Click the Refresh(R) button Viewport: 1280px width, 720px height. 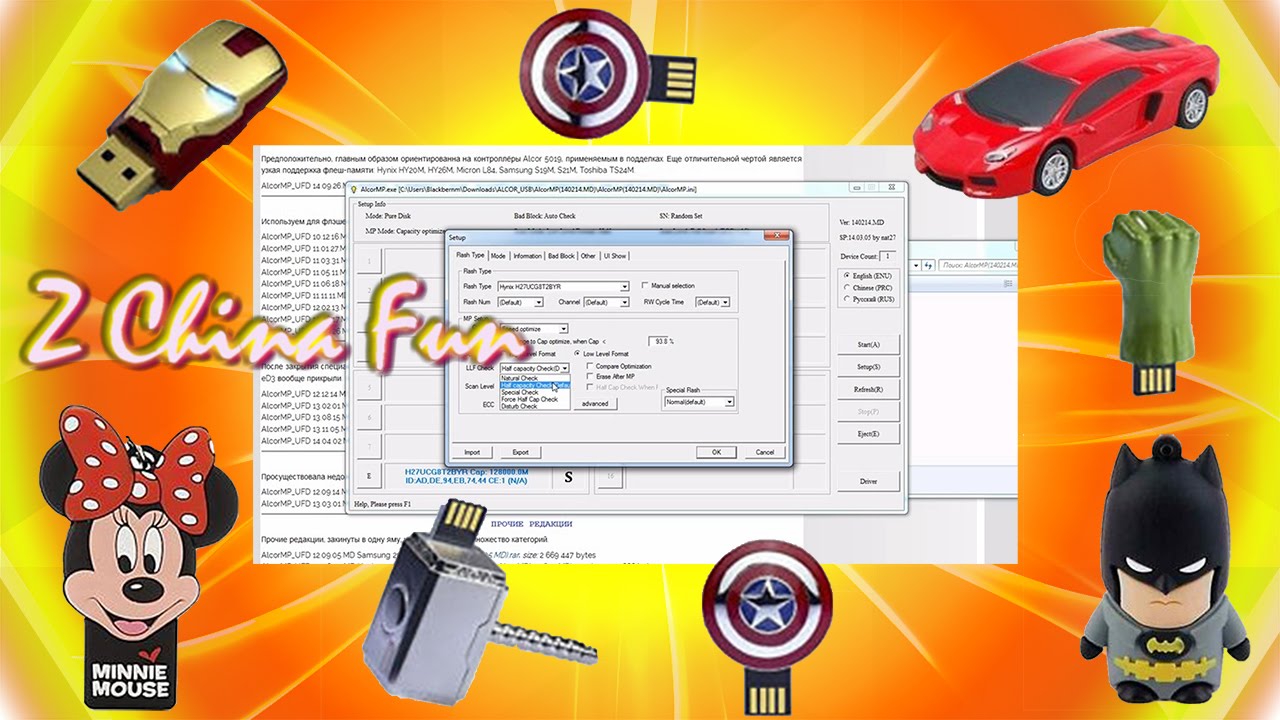(869, 389)
